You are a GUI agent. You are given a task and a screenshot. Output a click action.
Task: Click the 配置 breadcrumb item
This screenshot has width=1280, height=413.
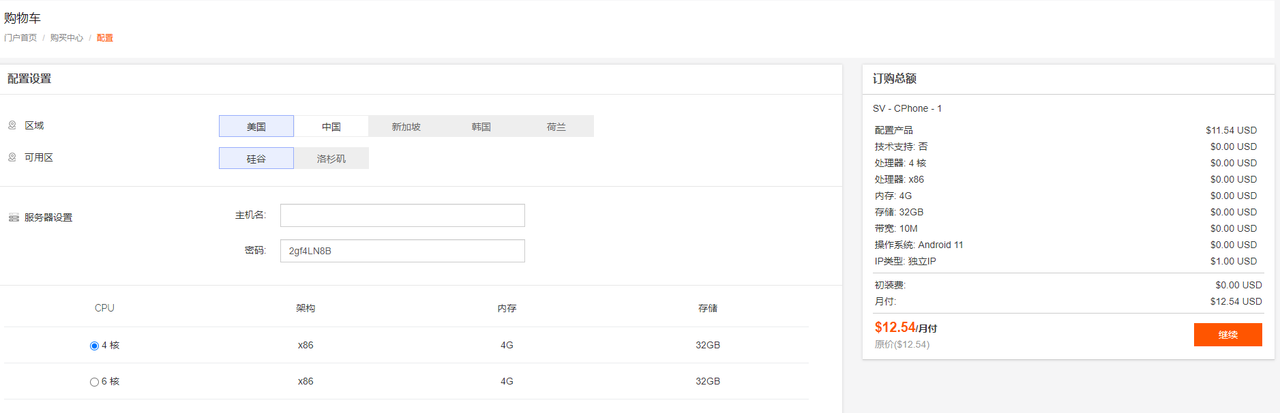click(x=105, y=38)
